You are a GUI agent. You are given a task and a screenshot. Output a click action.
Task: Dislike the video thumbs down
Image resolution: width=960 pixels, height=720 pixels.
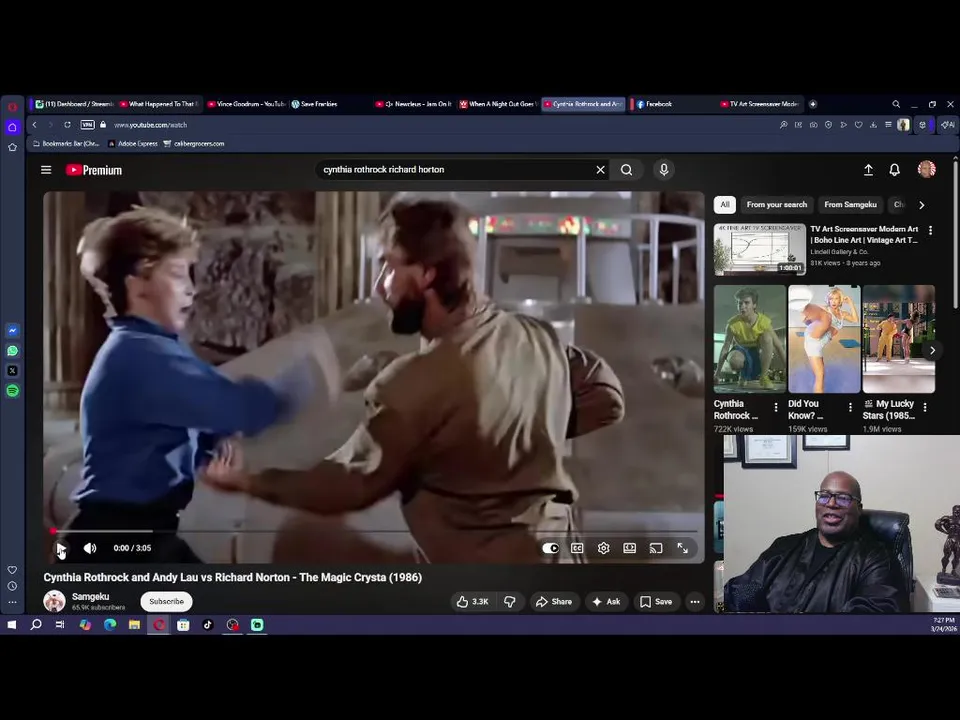[x=509, y=602]
